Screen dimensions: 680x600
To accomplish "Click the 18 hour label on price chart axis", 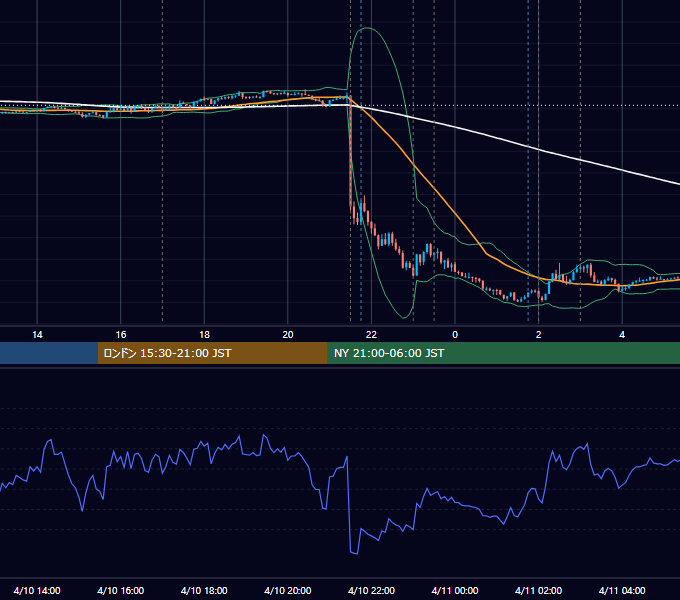I will 204,335.
